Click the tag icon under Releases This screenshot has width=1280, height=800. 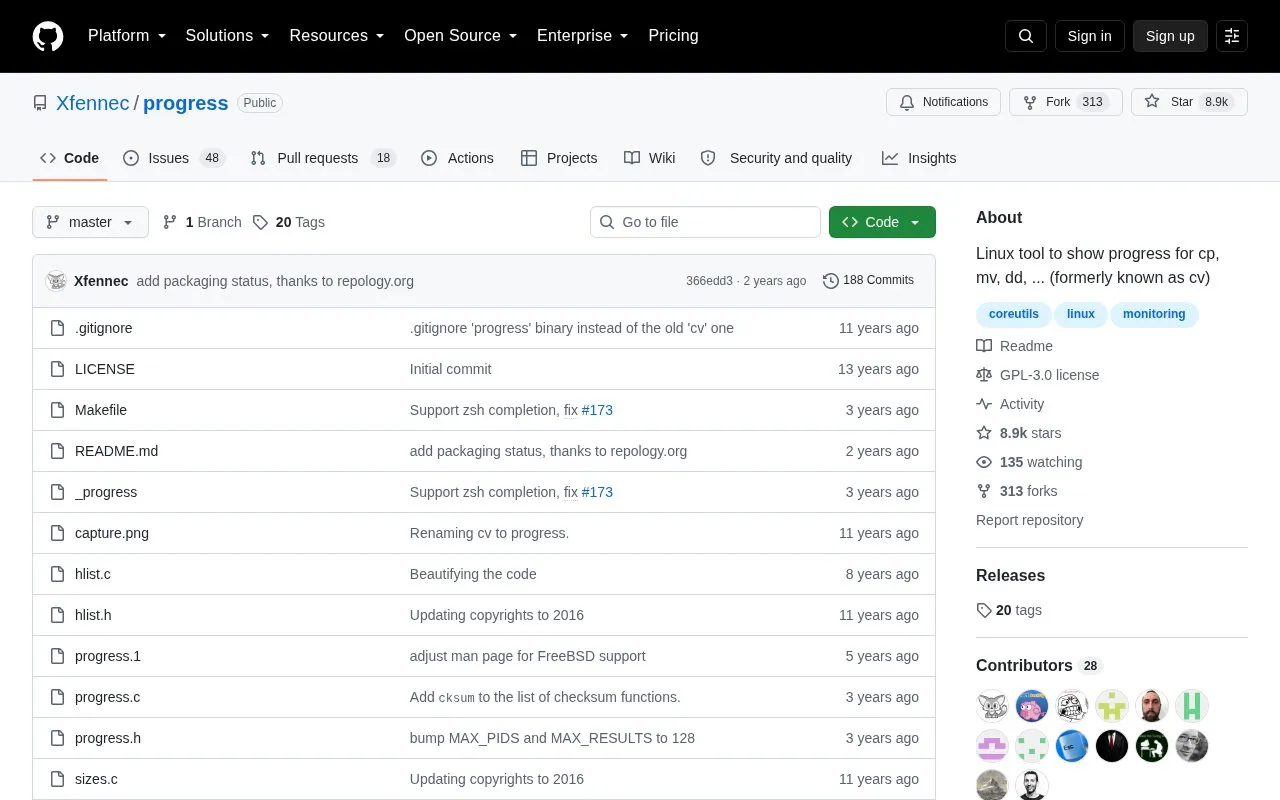click(x=984, y=610)
